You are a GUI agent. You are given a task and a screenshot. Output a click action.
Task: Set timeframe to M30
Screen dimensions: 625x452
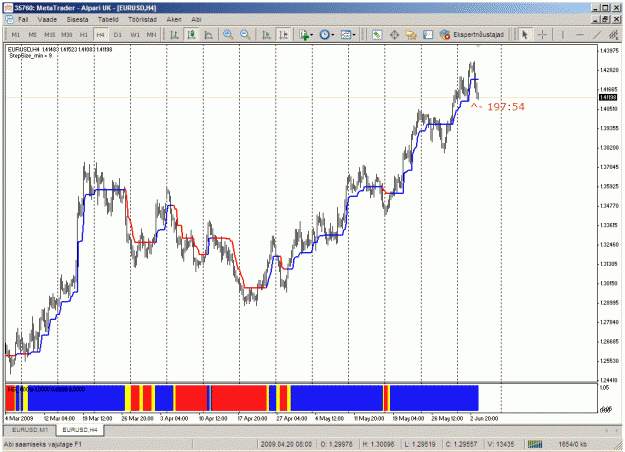tap(67, 35)
